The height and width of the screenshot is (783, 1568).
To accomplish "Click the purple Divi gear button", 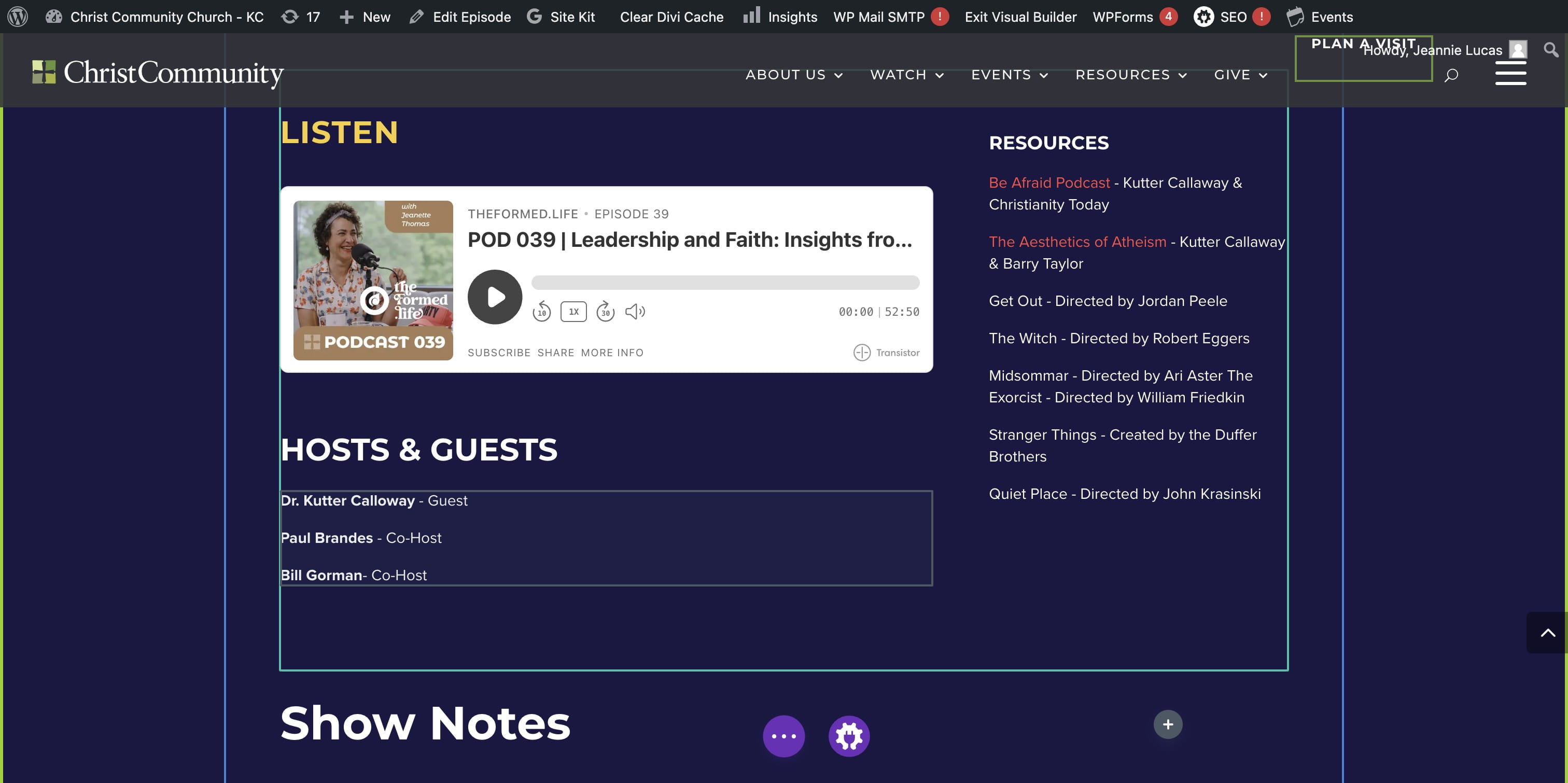I will [848, 736].
